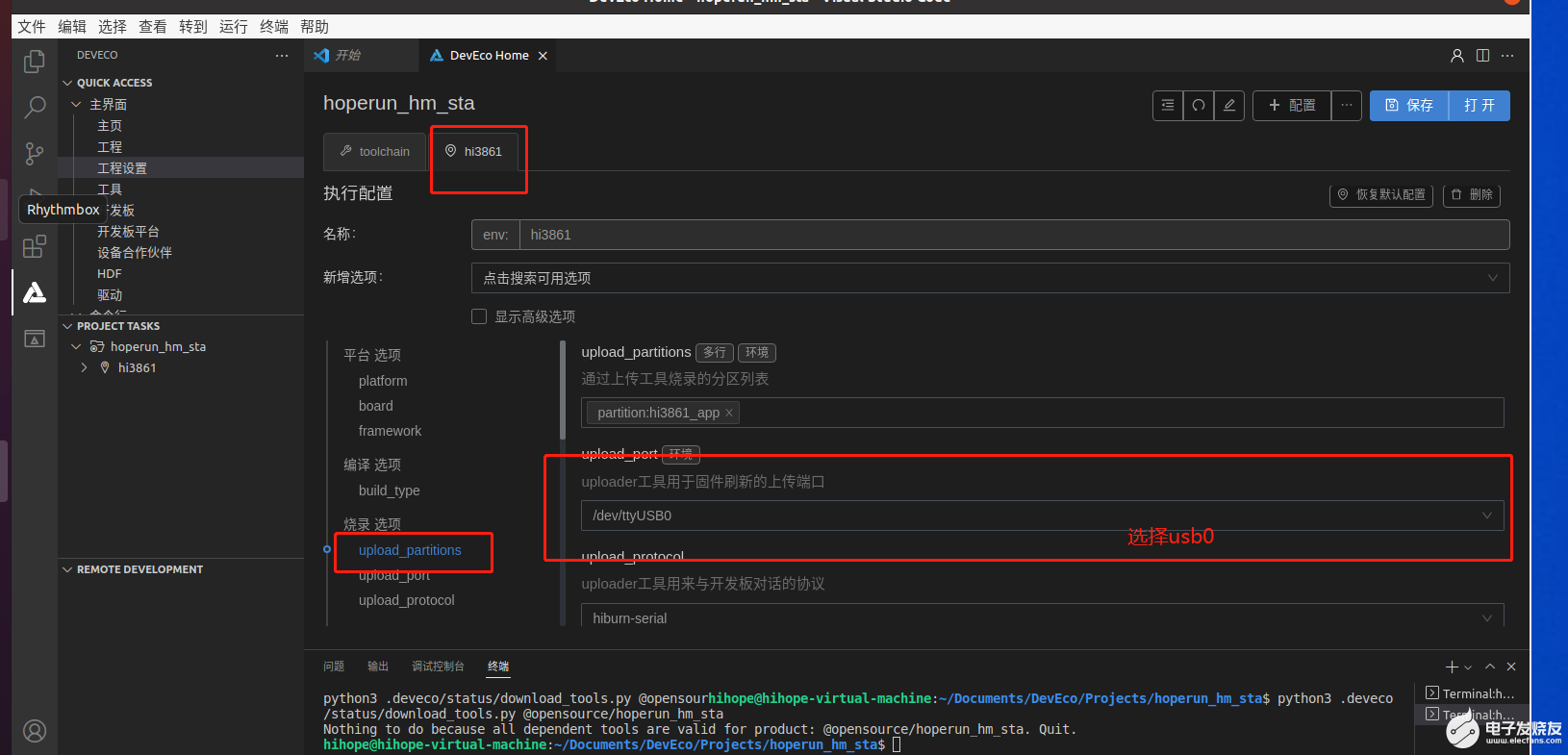1568x755 pixels.
Task: Split the editor with the layout icon
Action: pos(1483,56)
